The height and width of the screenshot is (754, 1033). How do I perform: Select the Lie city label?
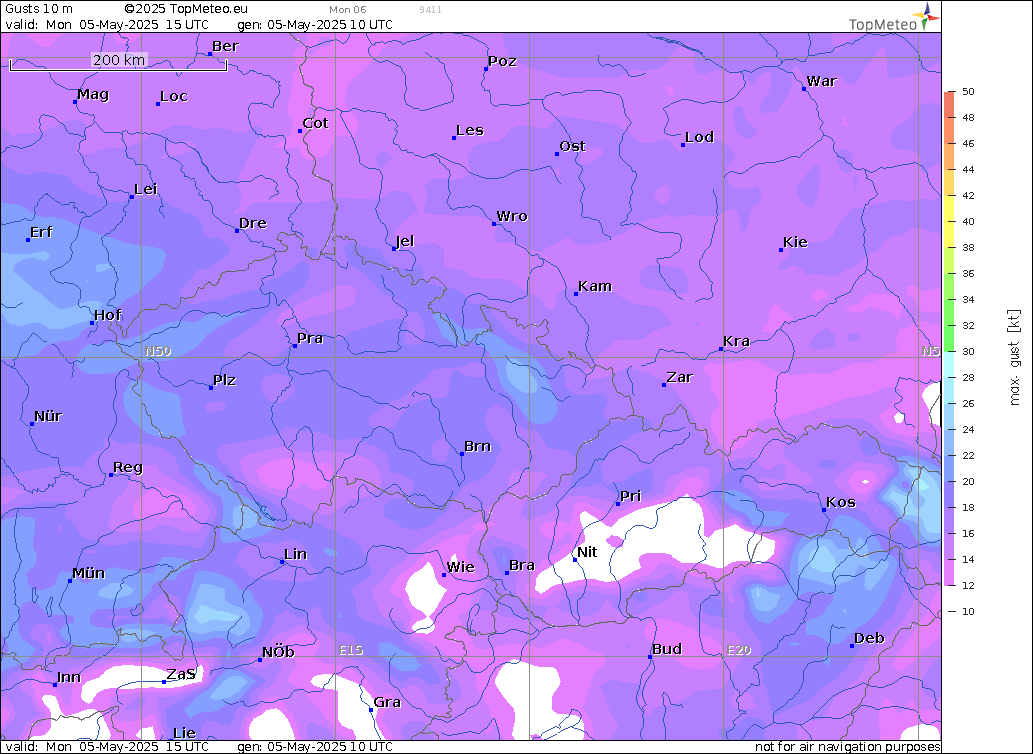pos(184,733)
